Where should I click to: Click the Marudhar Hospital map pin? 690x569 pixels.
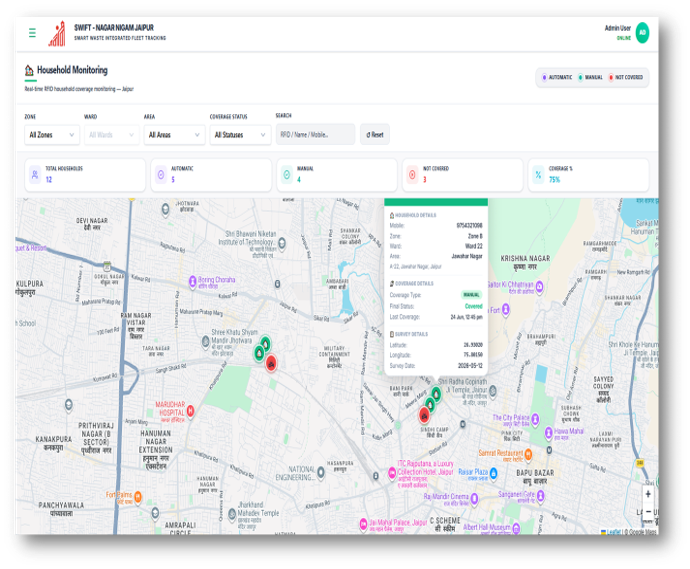tap(191, 411)
